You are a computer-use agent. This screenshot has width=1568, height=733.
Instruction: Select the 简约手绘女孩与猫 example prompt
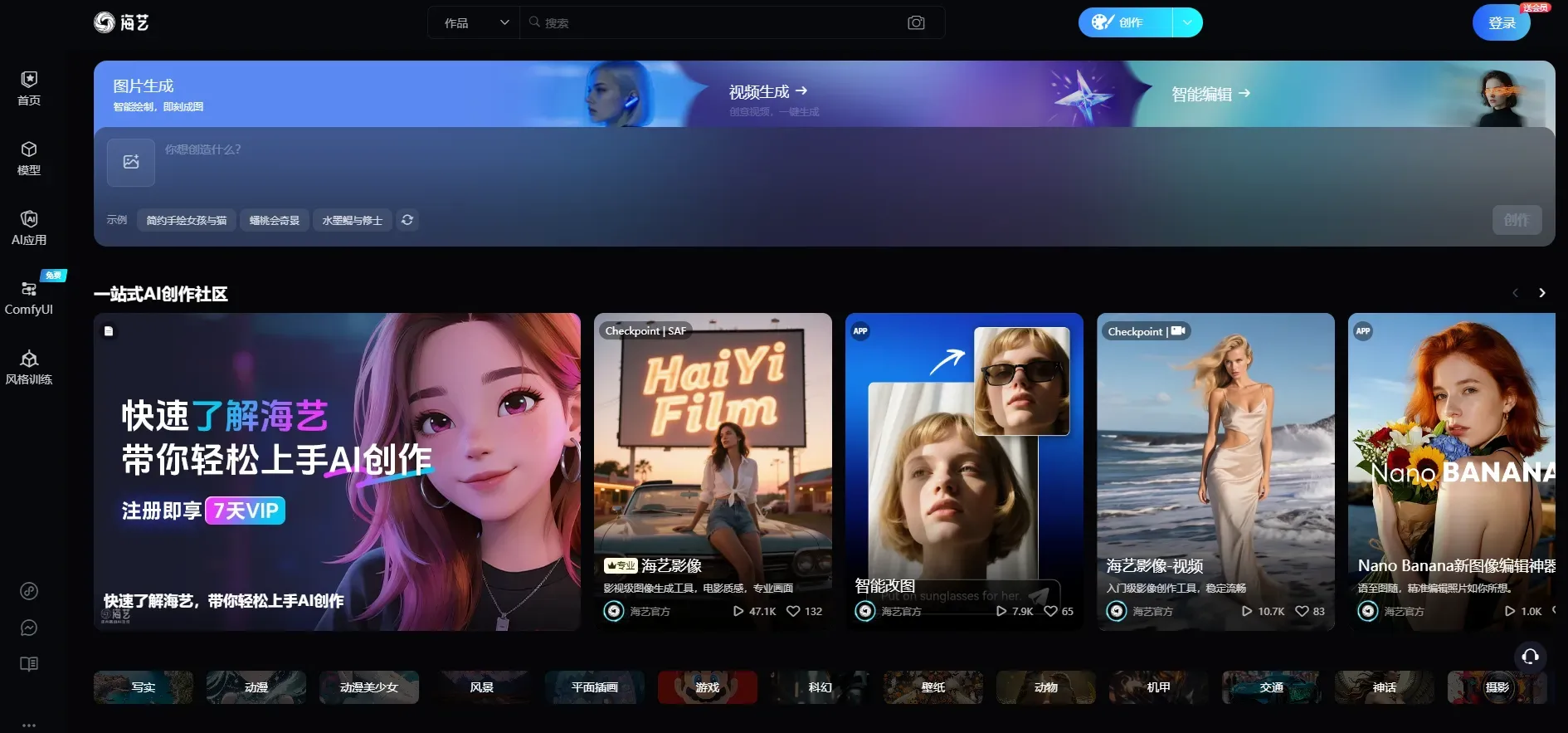(187, 220)
